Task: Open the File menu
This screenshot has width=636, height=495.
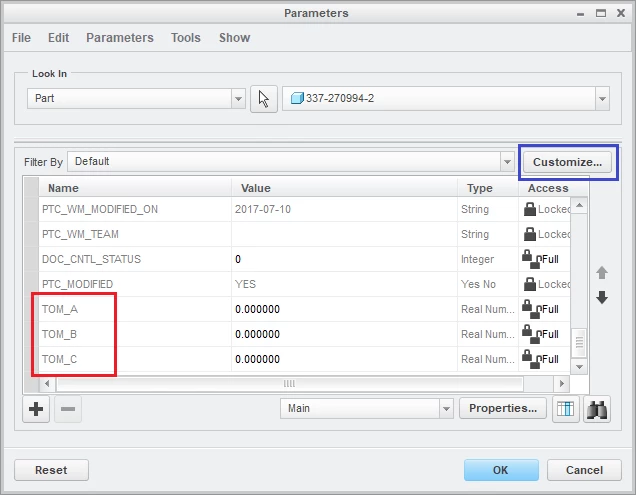Action: [21, 38]
